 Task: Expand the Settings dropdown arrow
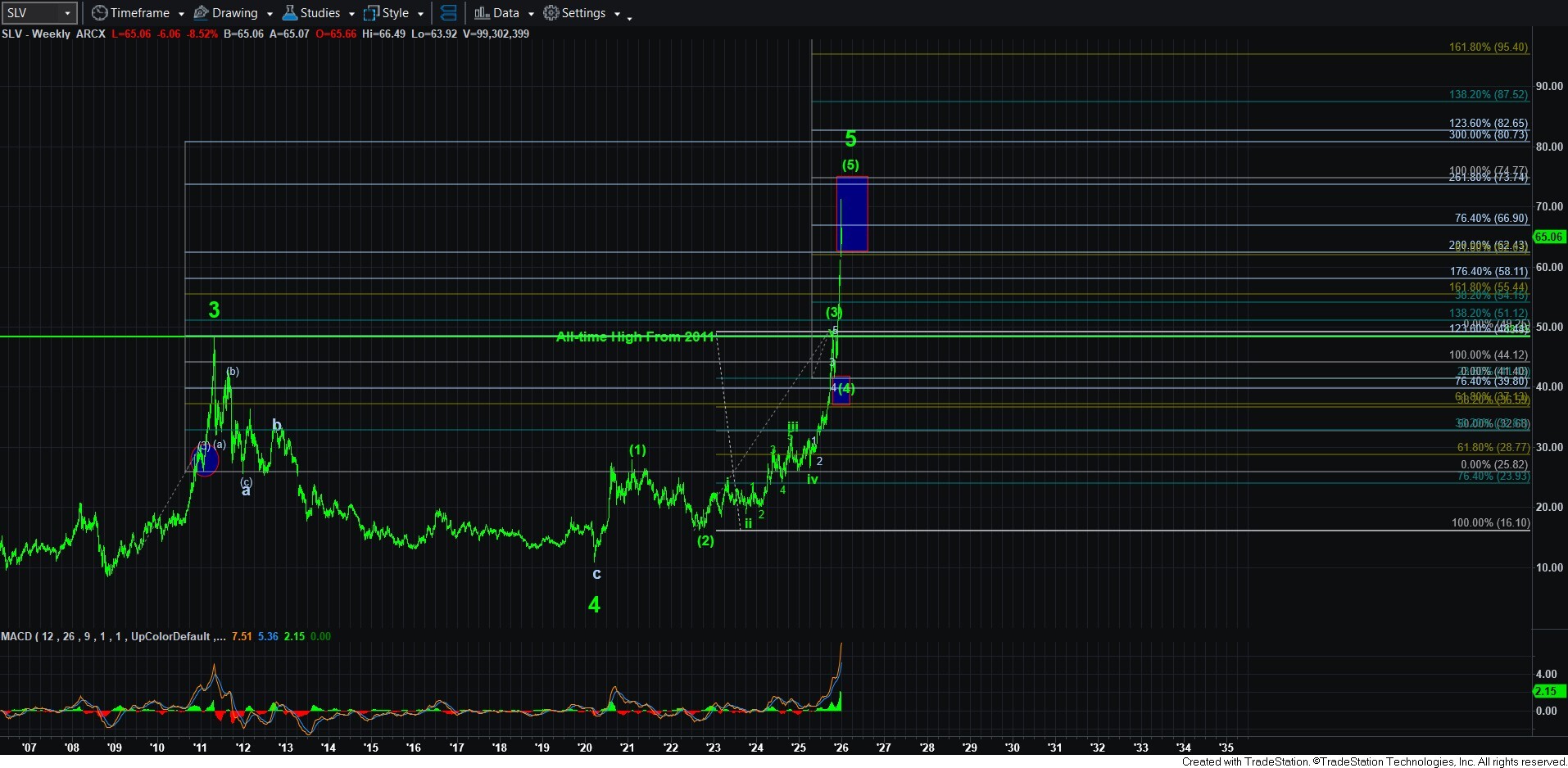coord(617,14)
